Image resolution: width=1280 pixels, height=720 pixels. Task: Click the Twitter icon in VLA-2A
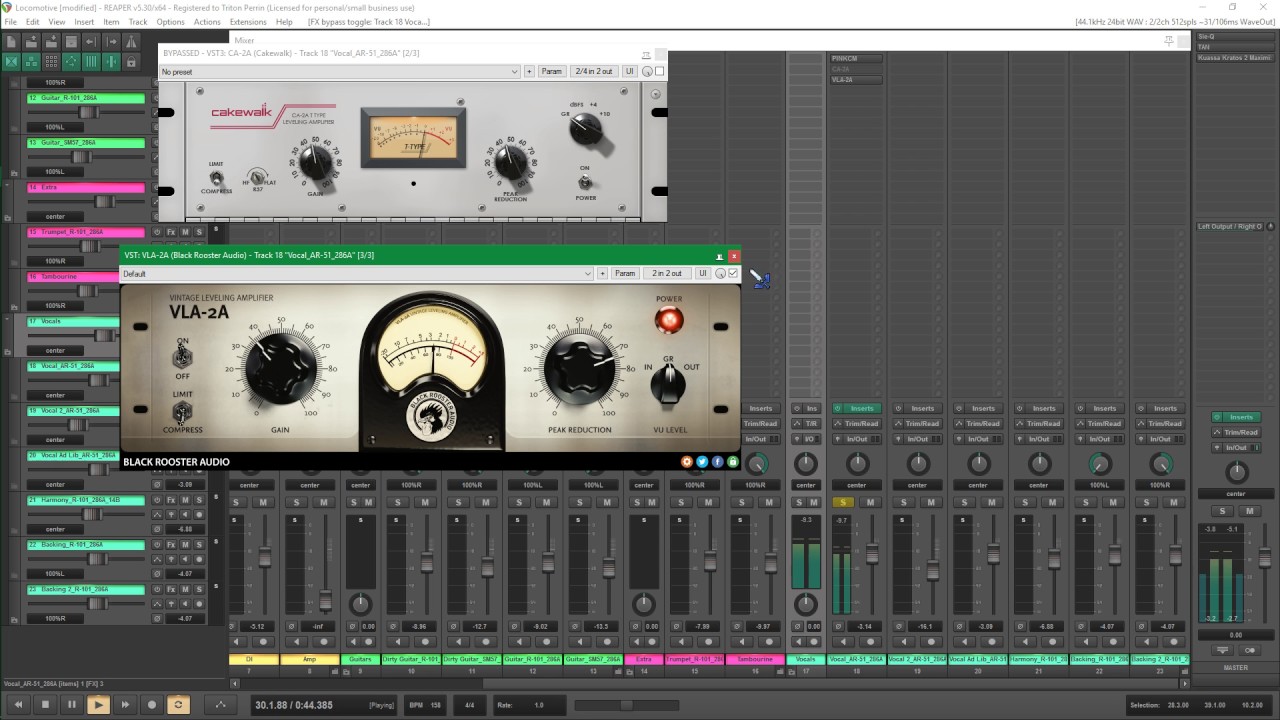click(x=702, y=462)
